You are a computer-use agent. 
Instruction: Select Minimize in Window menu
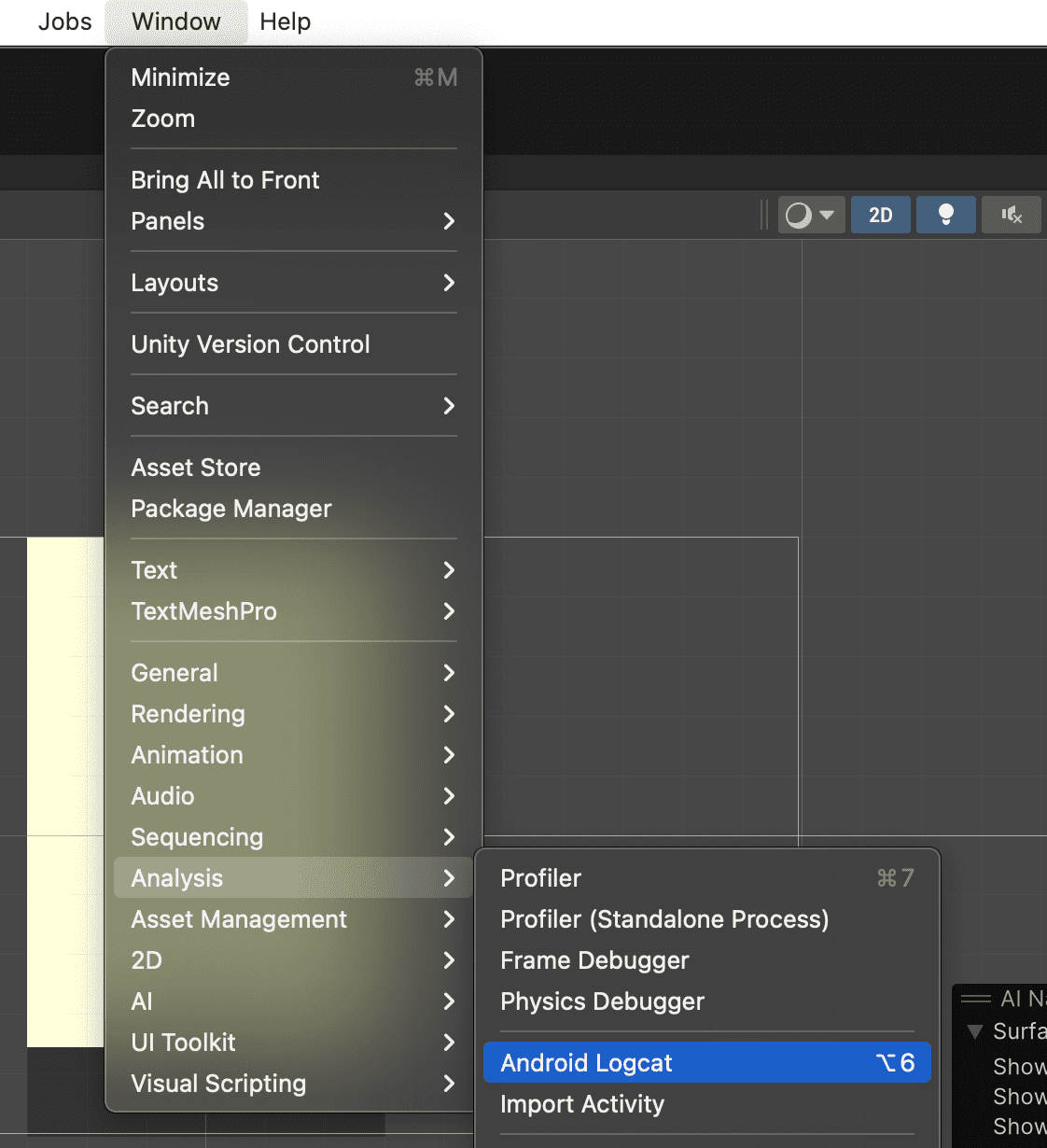coord(294,77)
